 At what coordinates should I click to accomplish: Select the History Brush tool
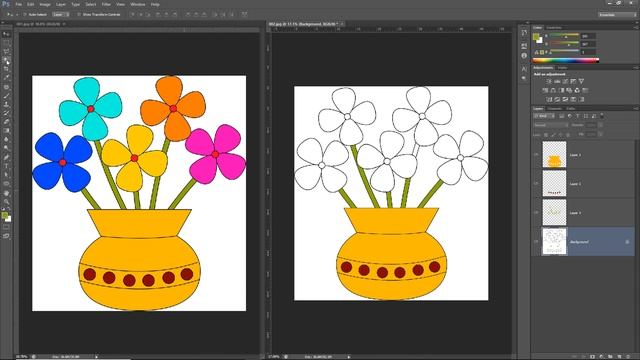(6, 113)
